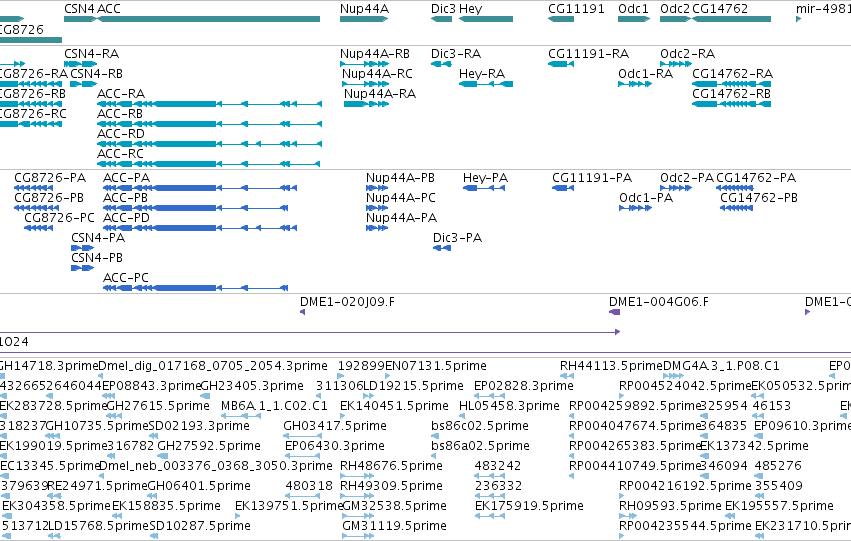The image size is (851, 541).
Task: Click the Hey-PA protein glyph
Action: tap(484, 188)
